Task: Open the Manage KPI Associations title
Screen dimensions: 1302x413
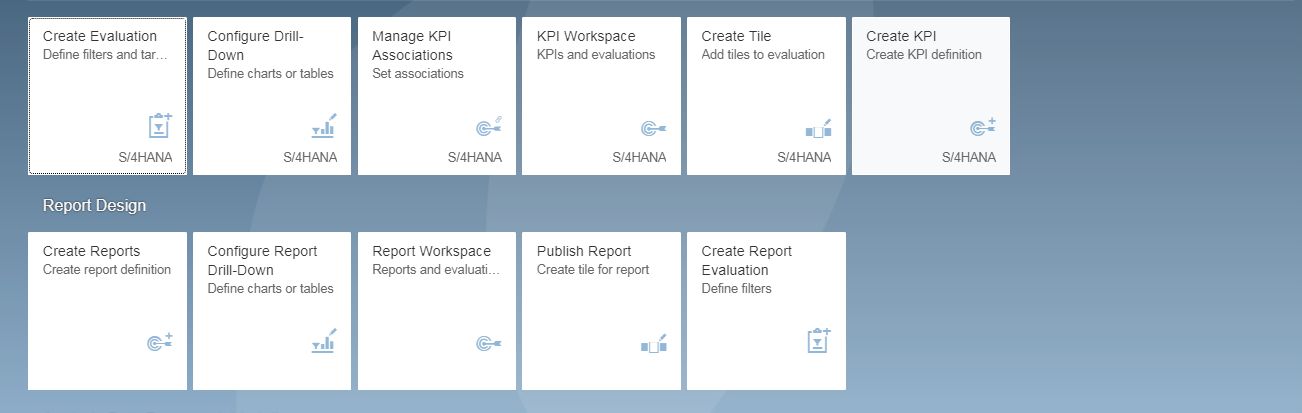Action: pyautogui.click(x=414, y=45)
